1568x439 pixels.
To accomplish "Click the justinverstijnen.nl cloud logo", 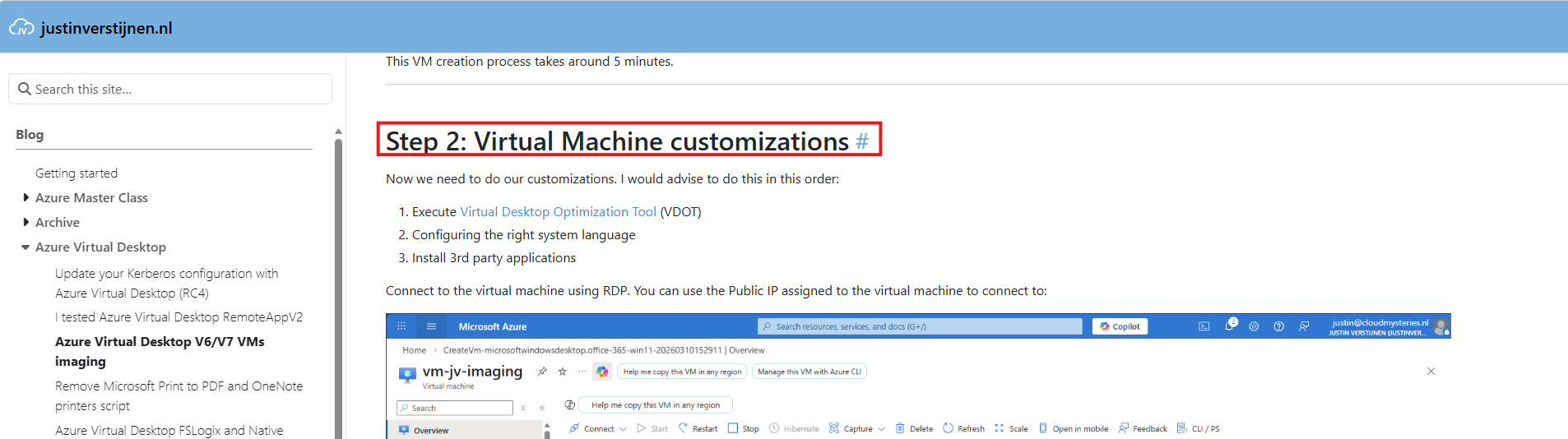I will pos(21,28).
